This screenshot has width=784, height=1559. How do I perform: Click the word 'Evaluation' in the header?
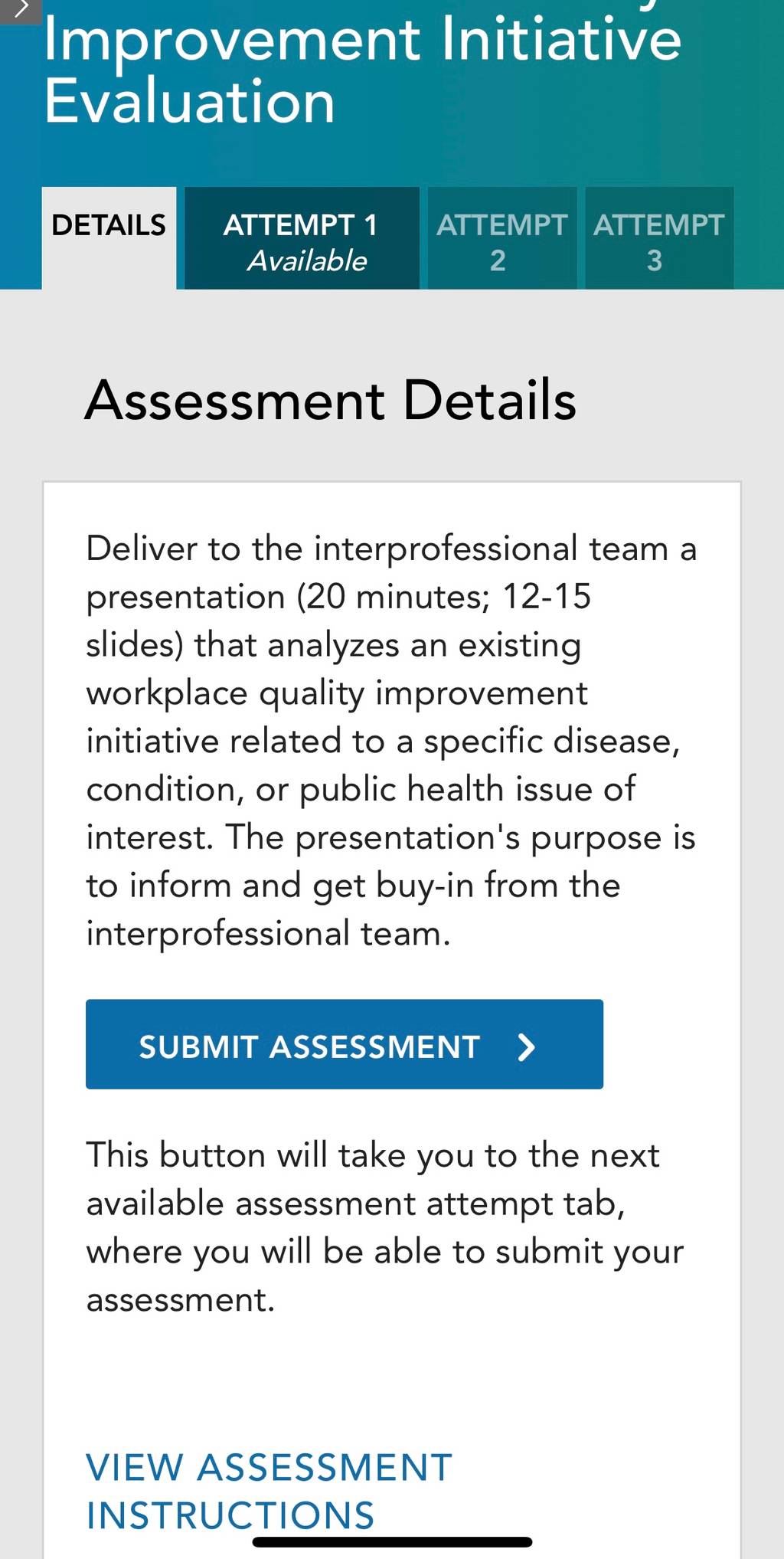click(x=189, y=101)
